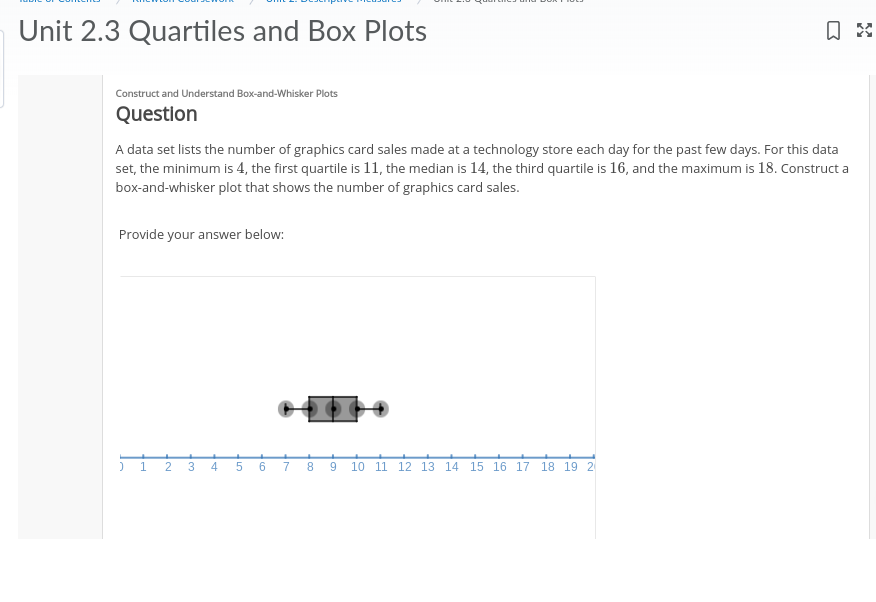Select the median line inside the box
This screenshot has width=876, height=602.
[x=334, y=409]
